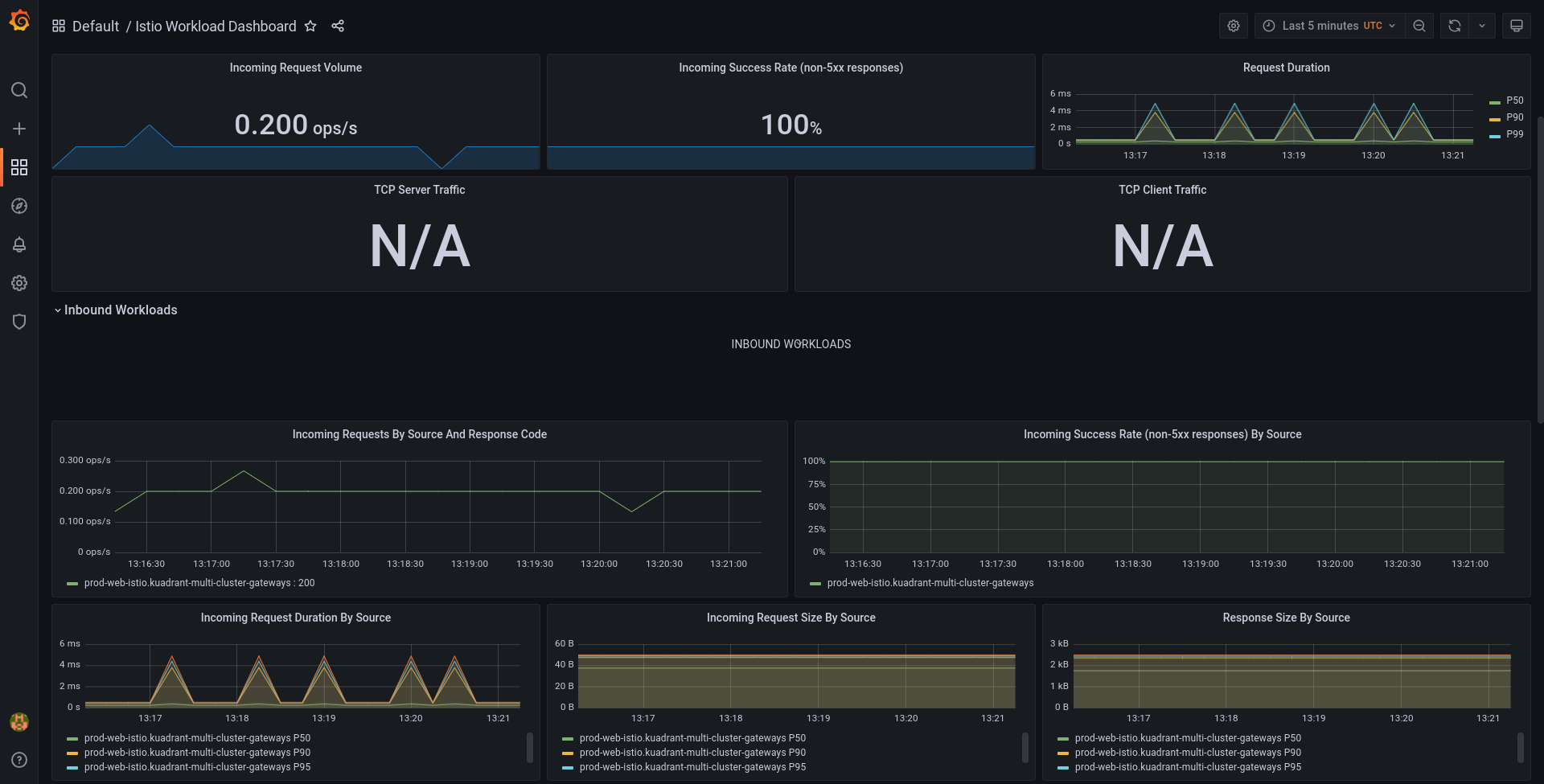This screenshot has width=1544, height=784.
Task: Open the search dashboards magnifier icon
Action: coord(19,90)
